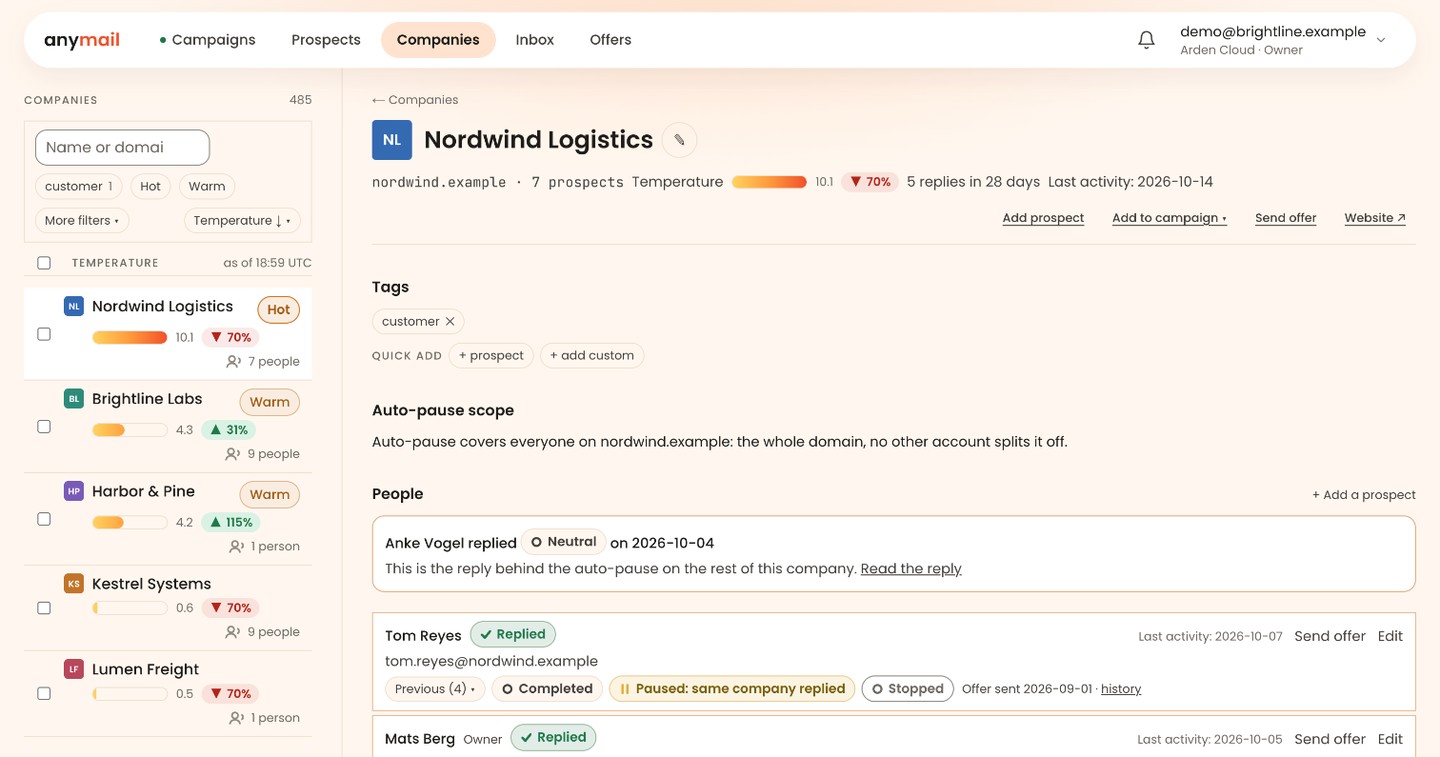This screenshot has height=757, width=1440.
Task: Select the Kestrel Systems row checkbox
Action: (44, 608)
